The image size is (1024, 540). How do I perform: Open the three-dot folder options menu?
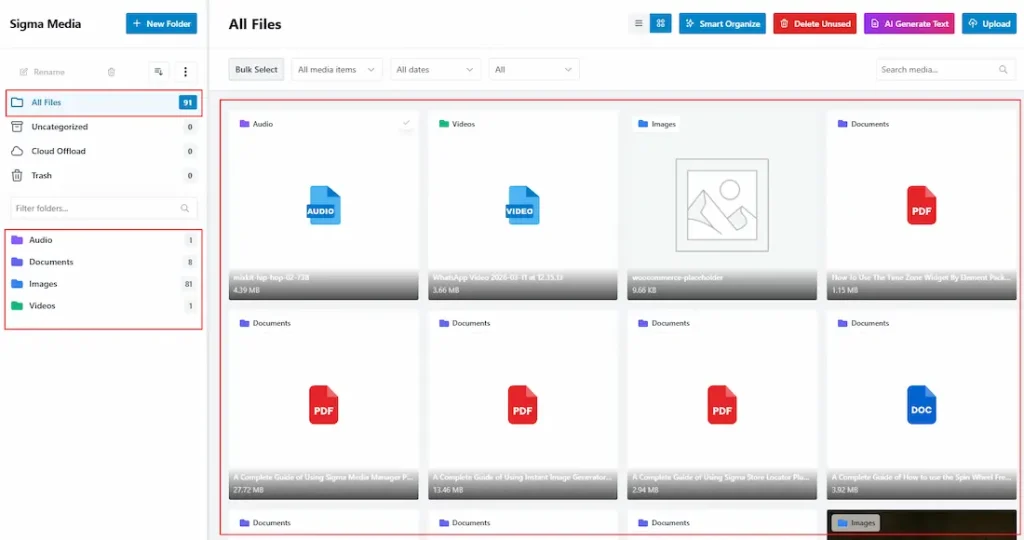(185, 72)
